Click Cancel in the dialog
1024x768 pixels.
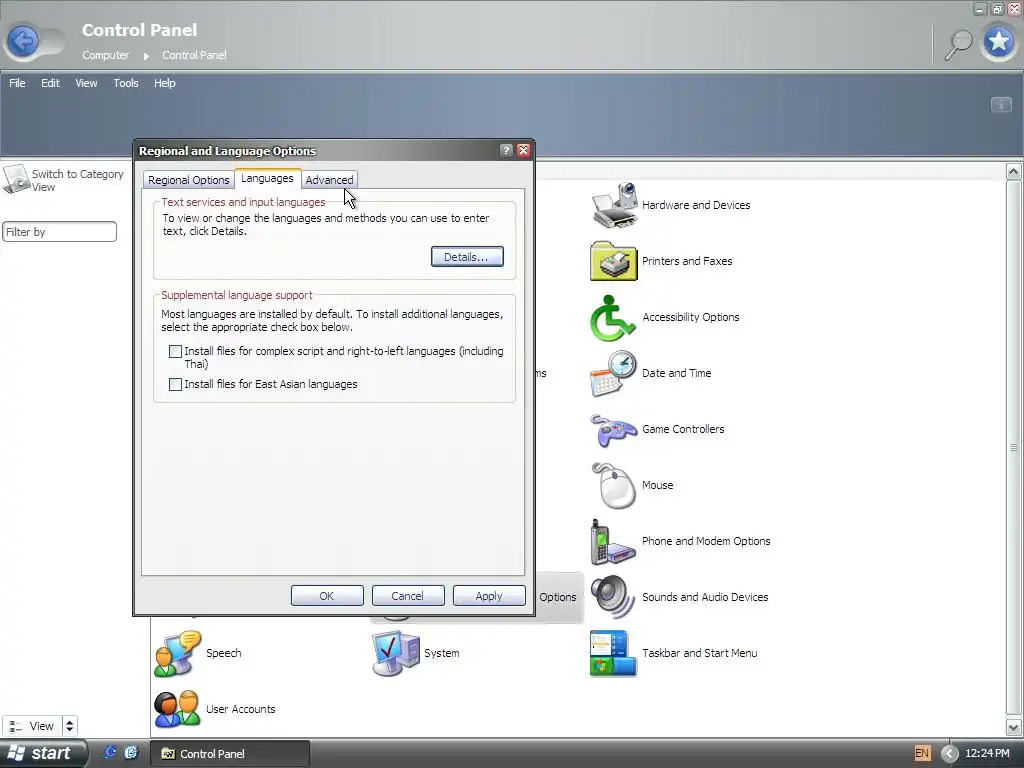point(408,596)
